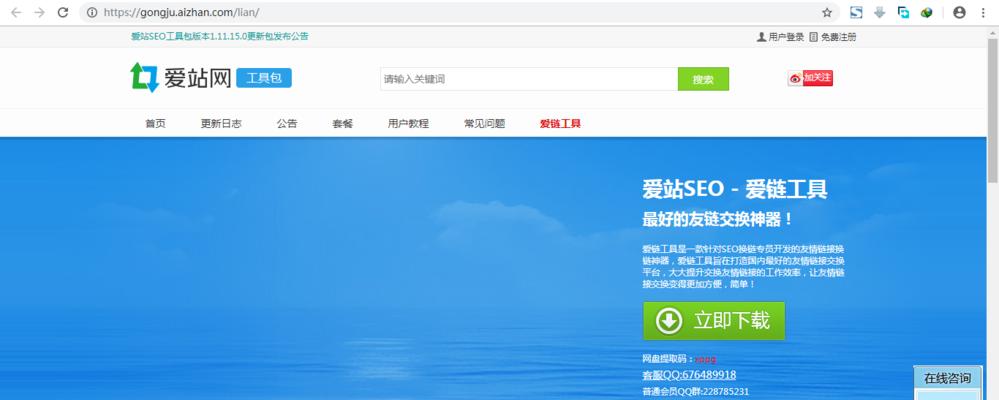The width and height of the screenshot is (999, 400).
Task: Open the 常见问题 nav item
Action: coord(484,124)
